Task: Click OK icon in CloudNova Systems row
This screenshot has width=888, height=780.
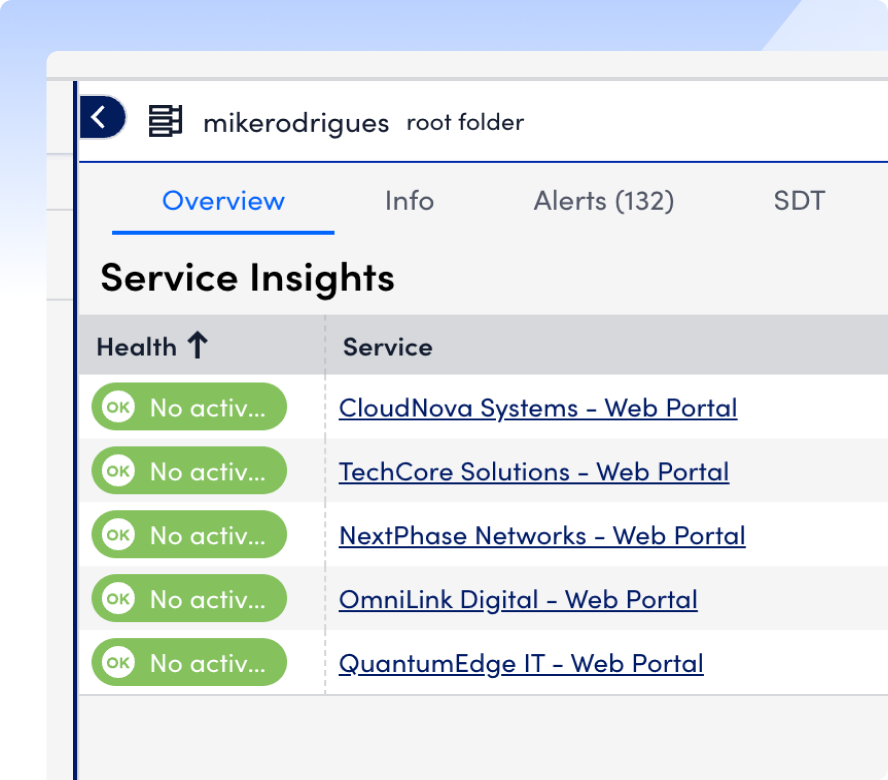Action: click(118, 408)
